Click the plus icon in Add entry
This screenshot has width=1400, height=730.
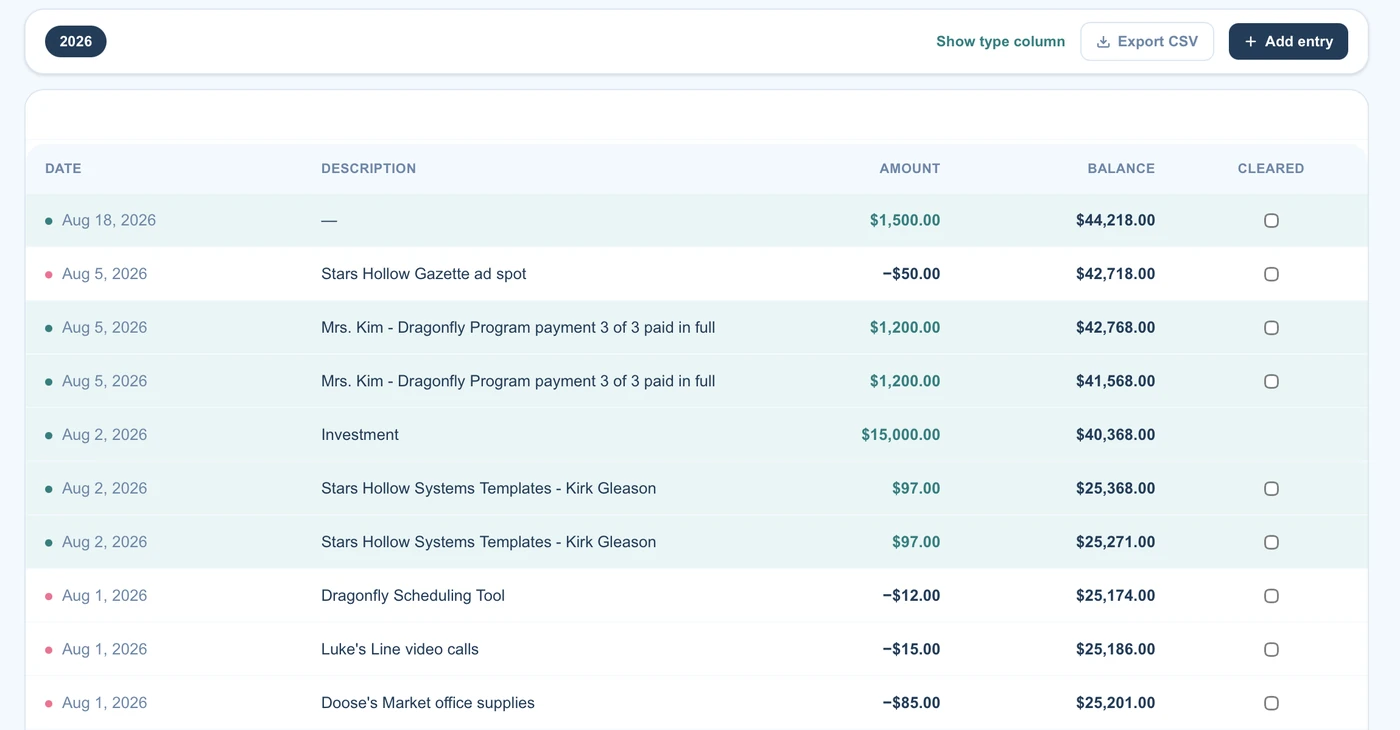pyautogui.click(x=1251, y=42)
